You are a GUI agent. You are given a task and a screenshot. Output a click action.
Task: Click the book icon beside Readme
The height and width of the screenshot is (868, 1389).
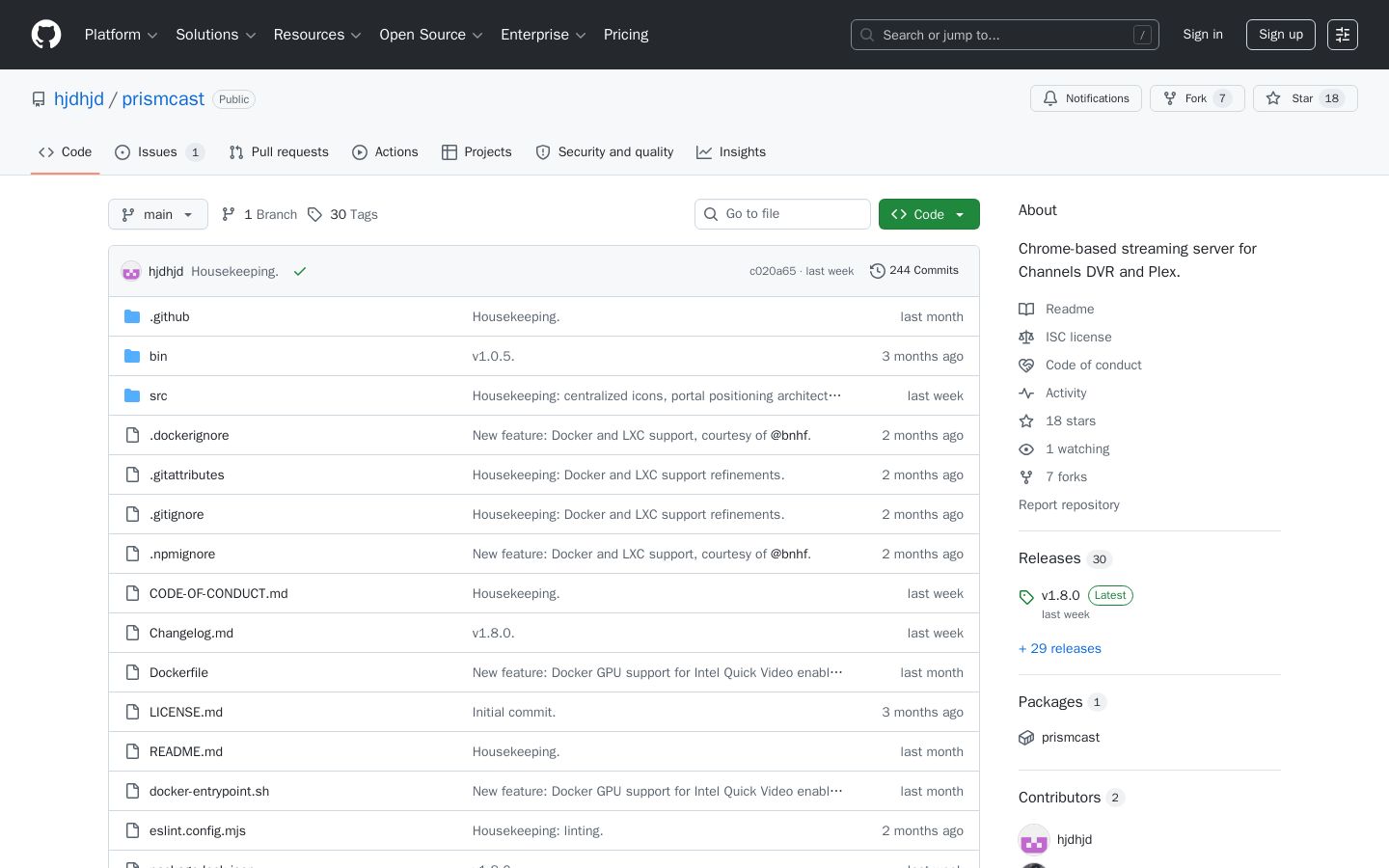tap(1026, 309)
